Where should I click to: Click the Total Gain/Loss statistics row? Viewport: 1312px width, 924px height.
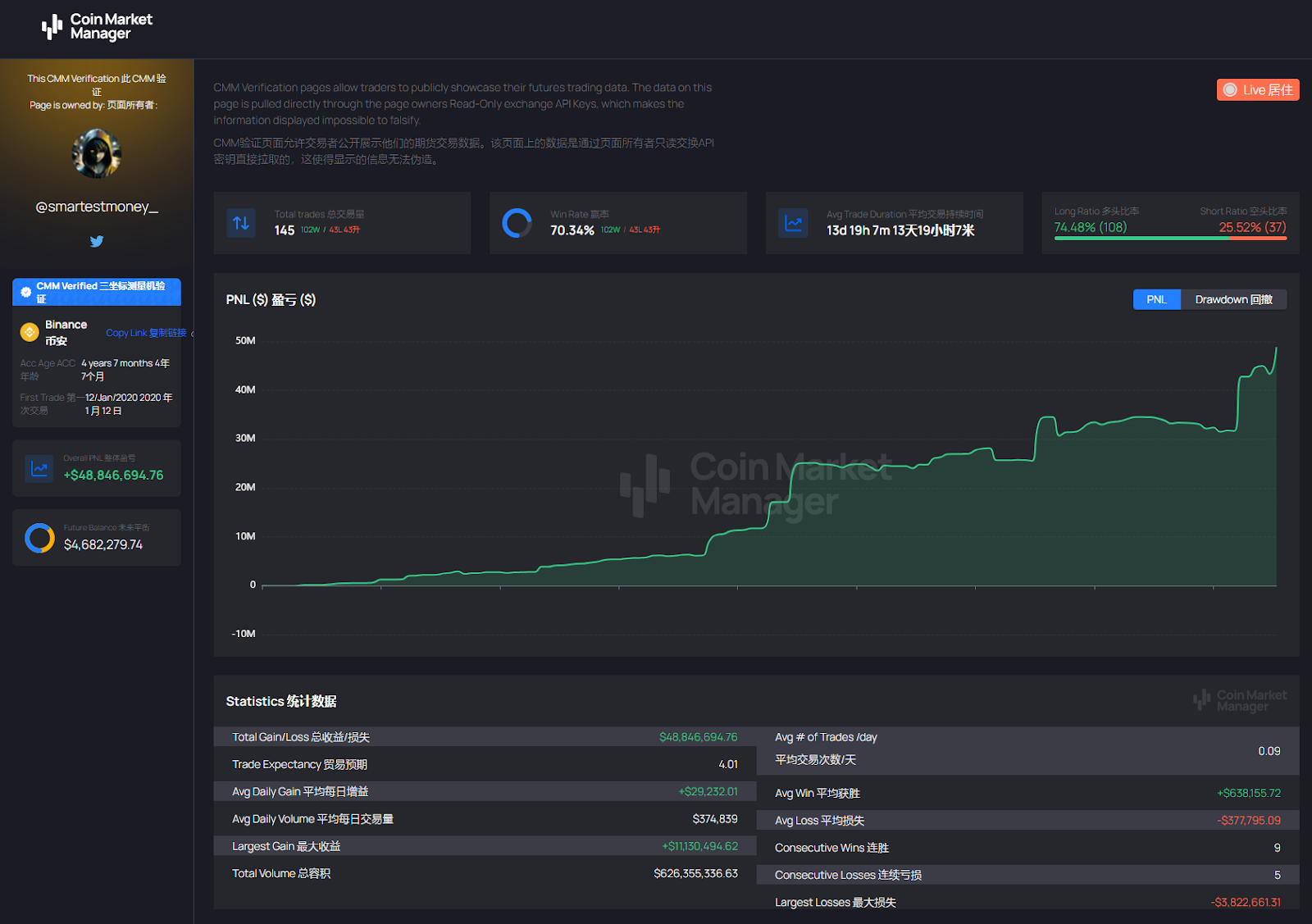pos(484,737)
